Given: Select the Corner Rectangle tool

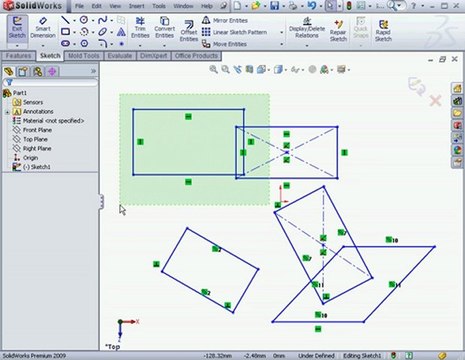Looking at the screenshot, I should point(65,32).
